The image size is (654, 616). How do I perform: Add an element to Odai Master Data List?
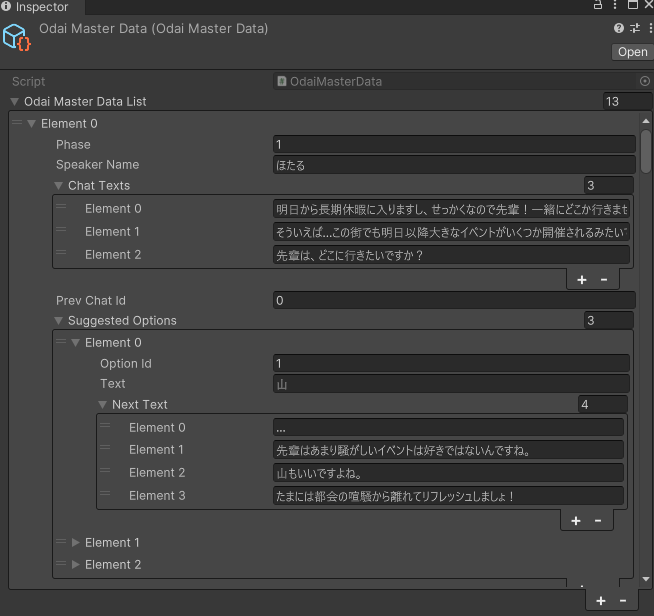click(x=601, y=601)
